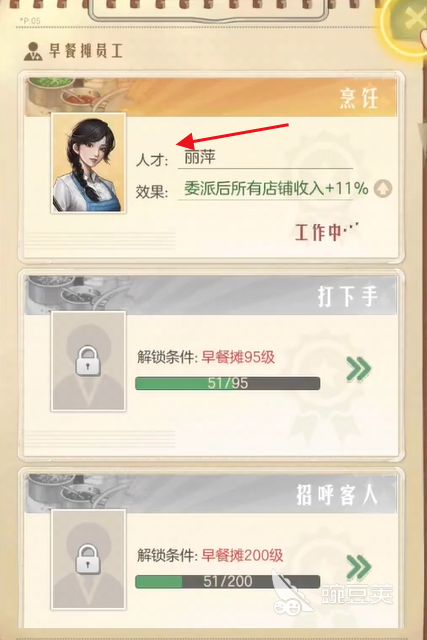Select the 烹饪 role header
The width and height of the screenshot is (427, 640).
(x=211, y=97)
